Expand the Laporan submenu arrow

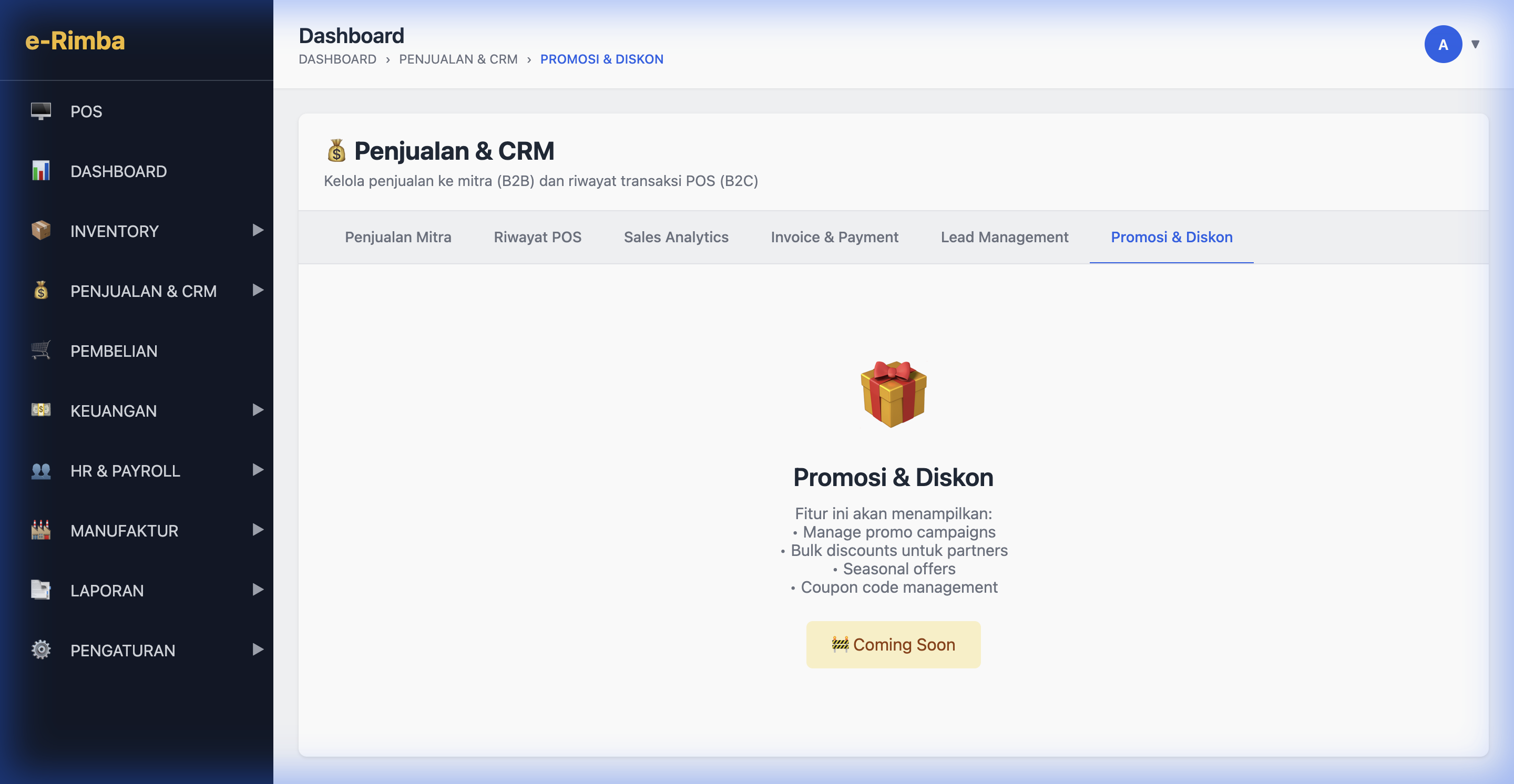point(258,590)
